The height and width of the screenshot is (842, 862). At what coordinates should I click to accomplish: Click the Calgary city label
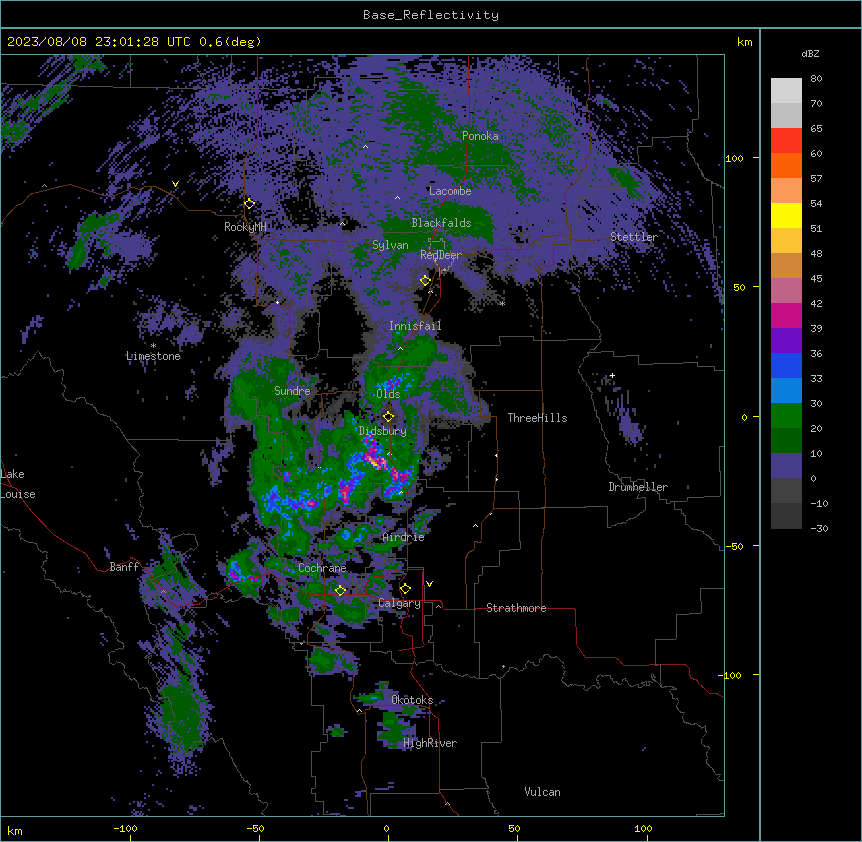pyautogui.click(x=399, y=603)
